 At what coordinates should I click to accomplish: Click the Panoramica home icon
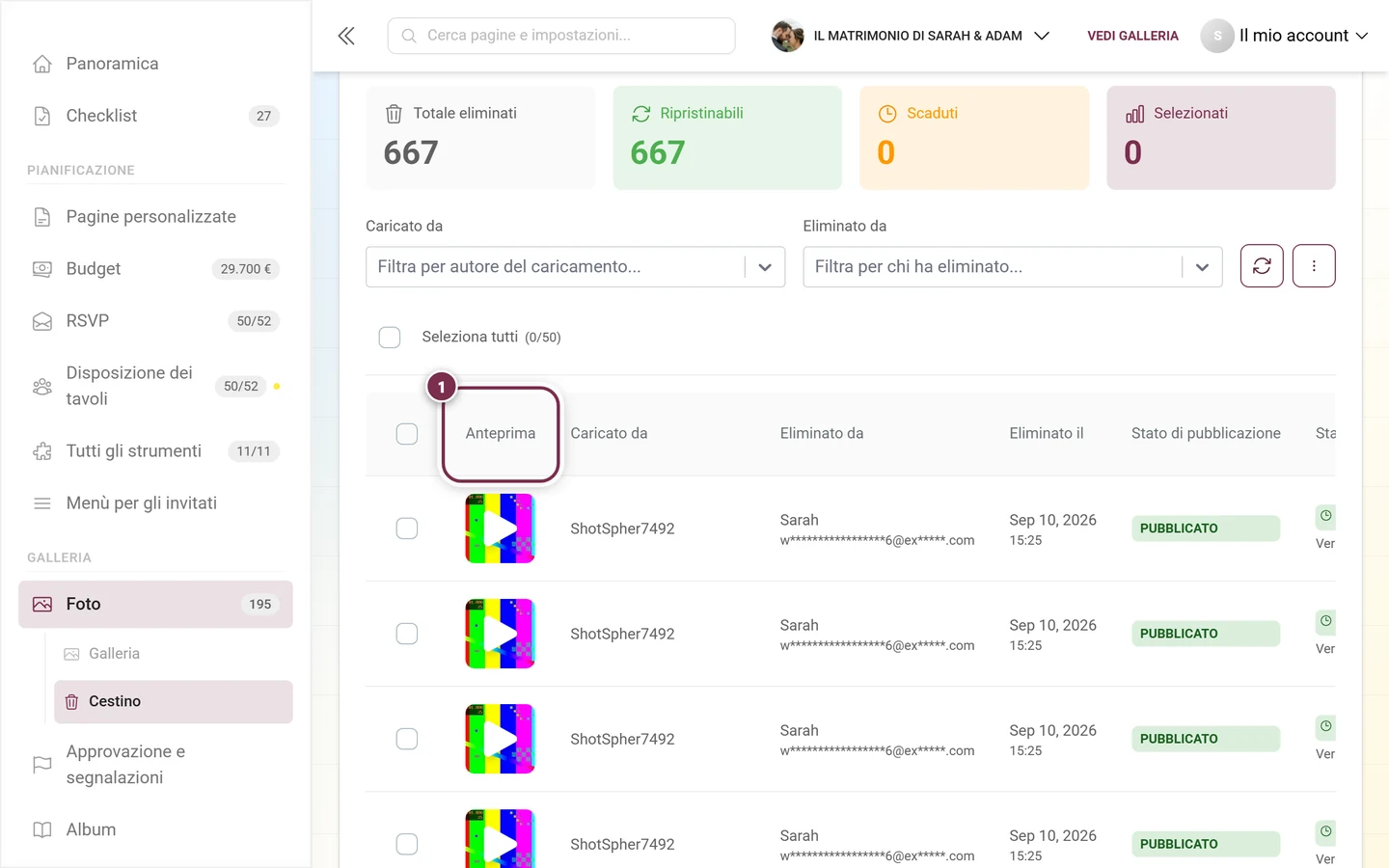[42, 64]
